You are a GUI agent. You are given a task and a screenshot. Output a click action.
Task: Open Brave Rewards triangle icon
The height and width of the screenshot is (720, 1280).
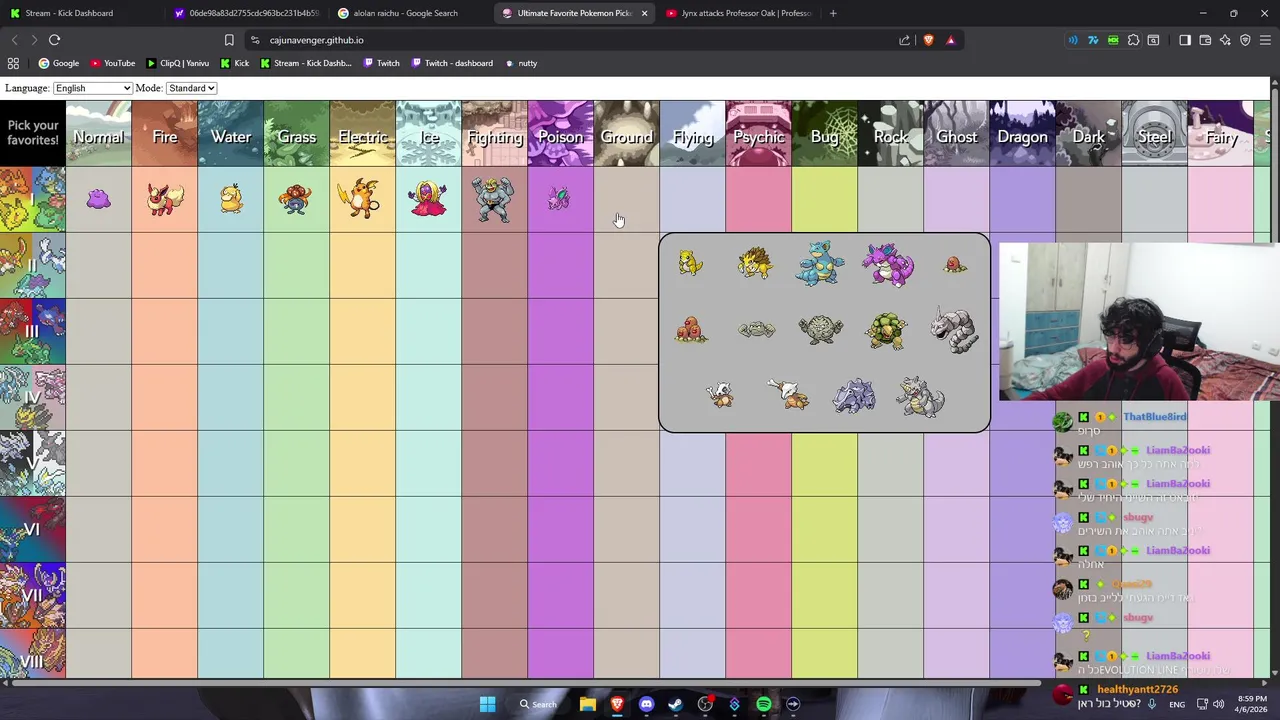(x=950, y=40)
